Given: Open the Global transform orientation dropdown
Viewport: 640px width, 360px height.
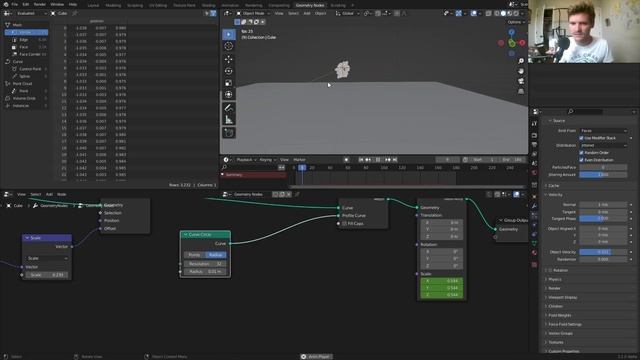Looking at the screenshot, I should coord(347,13).
